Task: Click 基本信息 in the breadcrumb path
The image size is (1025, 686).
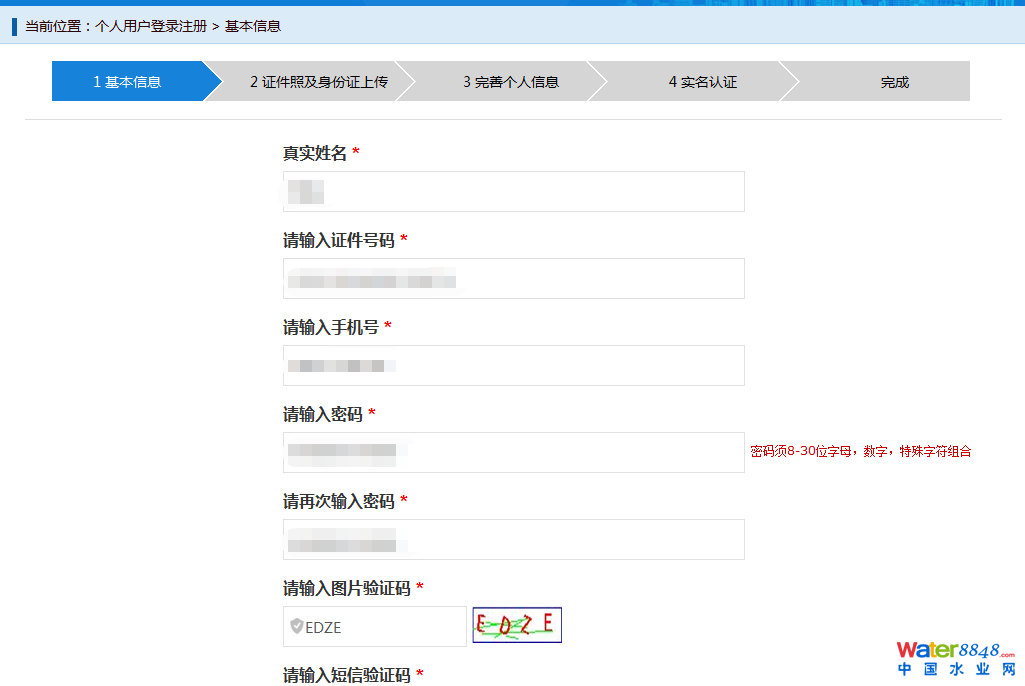Action: coord(253,26)
